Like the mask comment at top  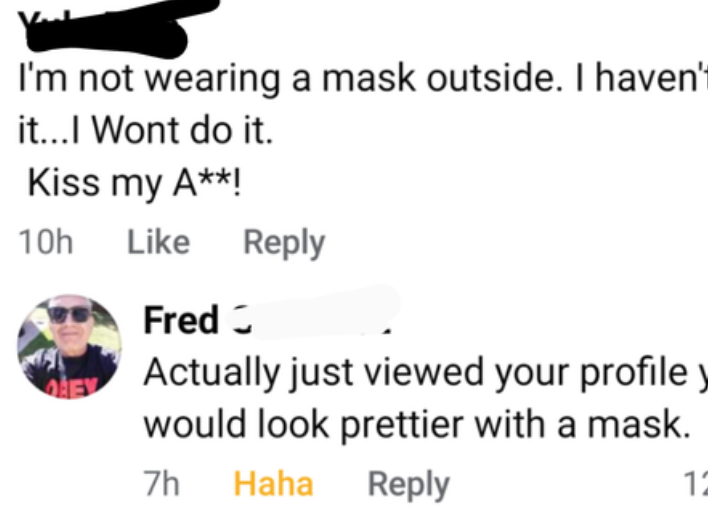click(x=160, y=242)
